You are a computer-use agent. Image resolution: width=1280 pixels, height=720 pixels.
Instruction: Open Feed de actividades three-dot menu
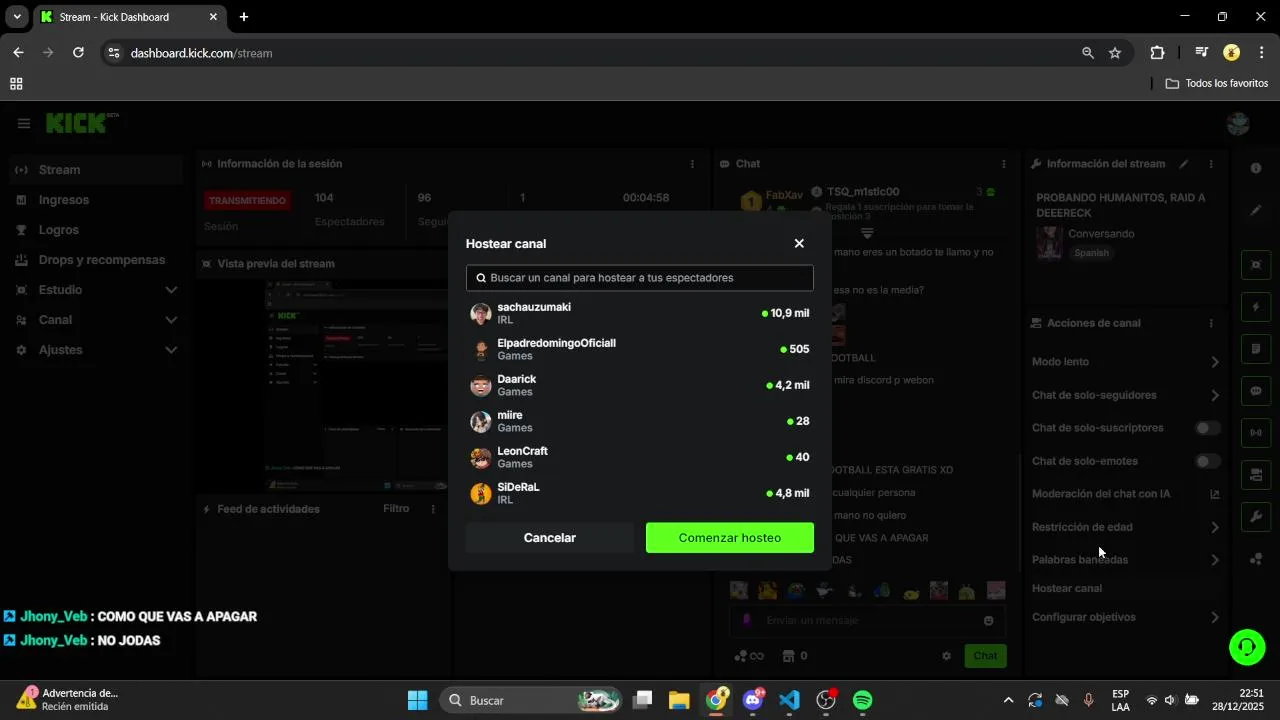pyautogui.click(x=433, y=509)
